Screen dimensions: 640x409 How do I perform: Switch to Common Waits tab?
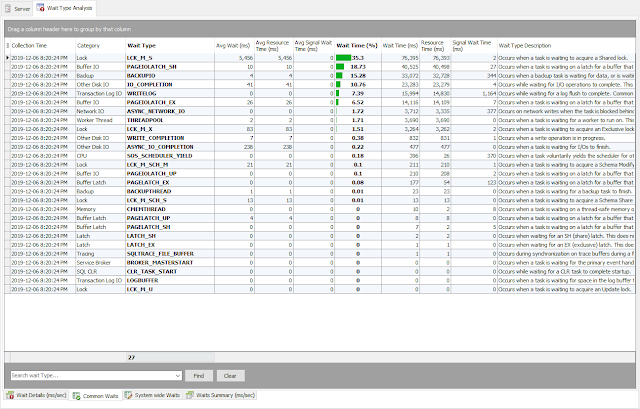click(96, 396)
